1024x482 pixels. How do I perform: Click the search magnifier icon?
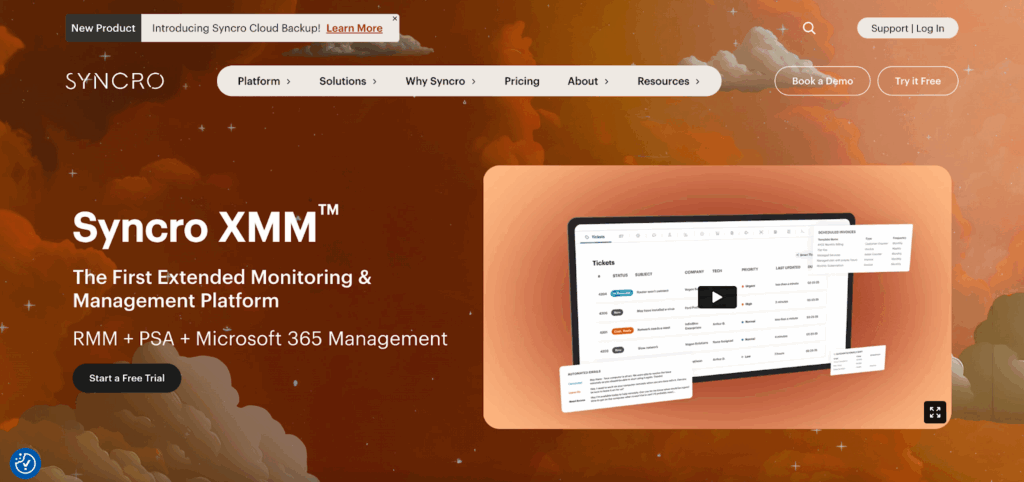coord(809,28)
